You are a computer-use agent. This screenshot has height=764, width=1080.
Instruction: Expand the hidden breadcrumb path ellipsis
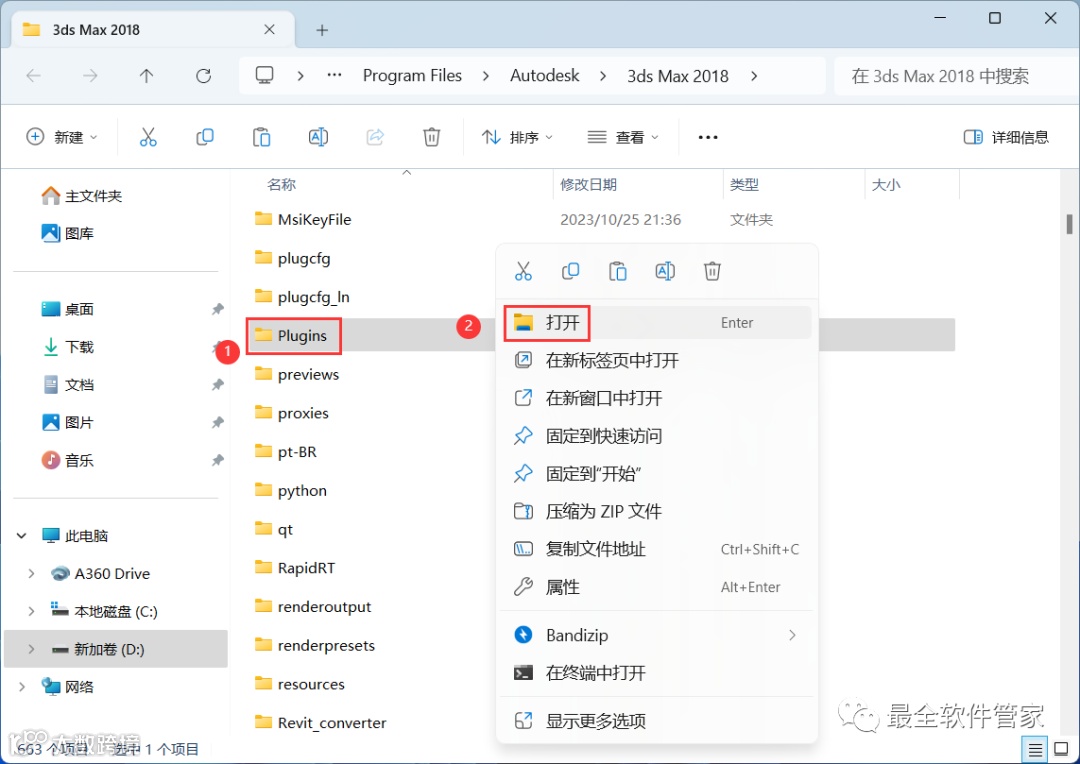pyautogui.click(x=335, y=75)
